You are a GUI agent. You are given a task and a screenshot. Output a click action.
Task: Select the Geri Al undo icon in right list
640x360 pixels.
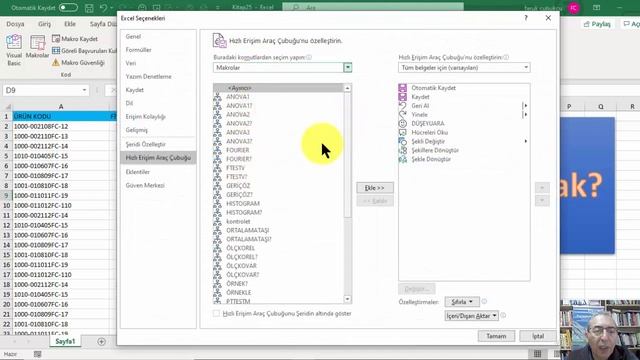[402, 106]
